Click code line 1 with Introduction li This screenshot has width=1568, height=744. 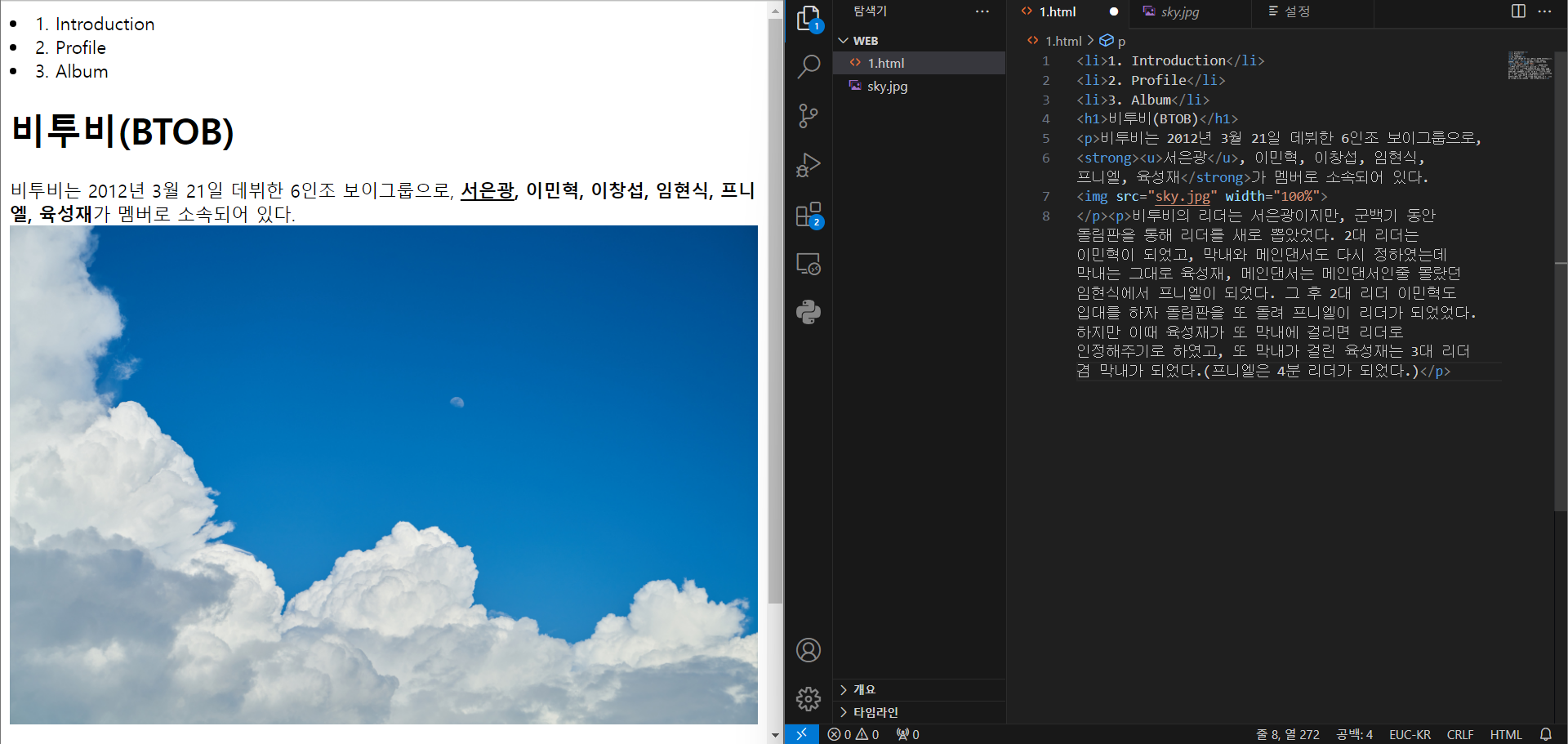[x=1170, y=60]
